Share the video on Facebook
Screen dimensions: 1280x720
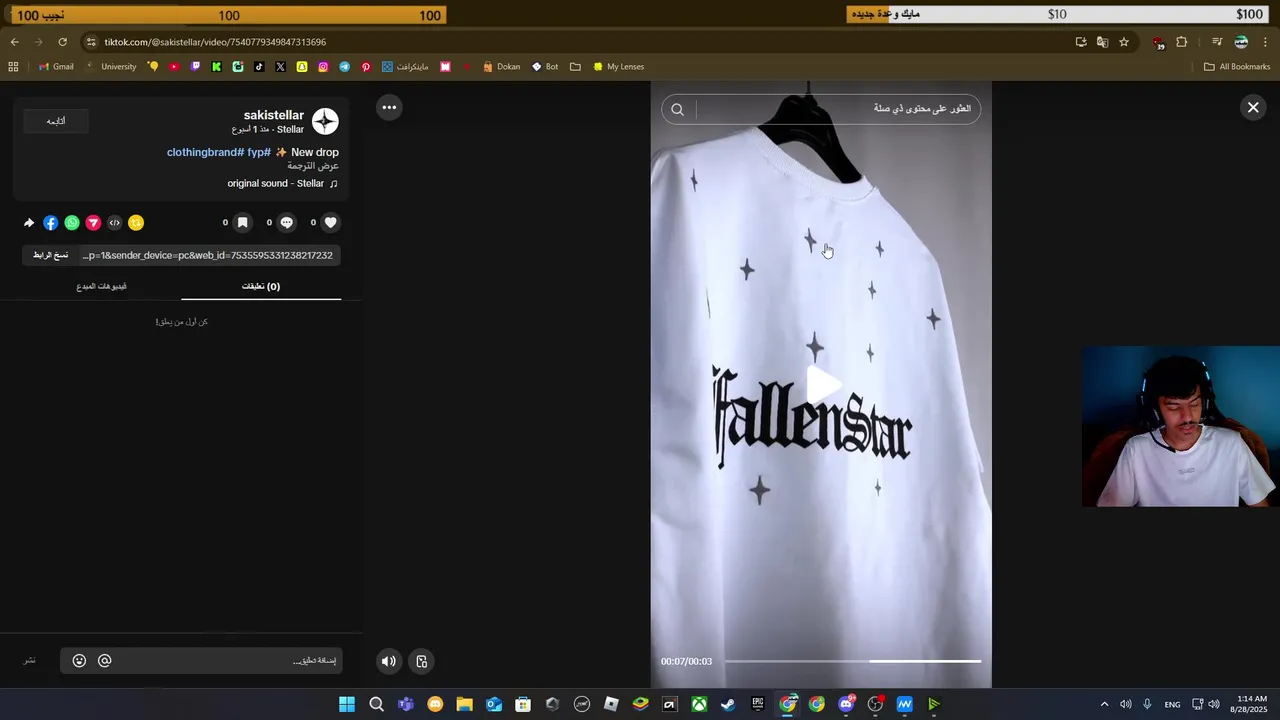(51, 223)
